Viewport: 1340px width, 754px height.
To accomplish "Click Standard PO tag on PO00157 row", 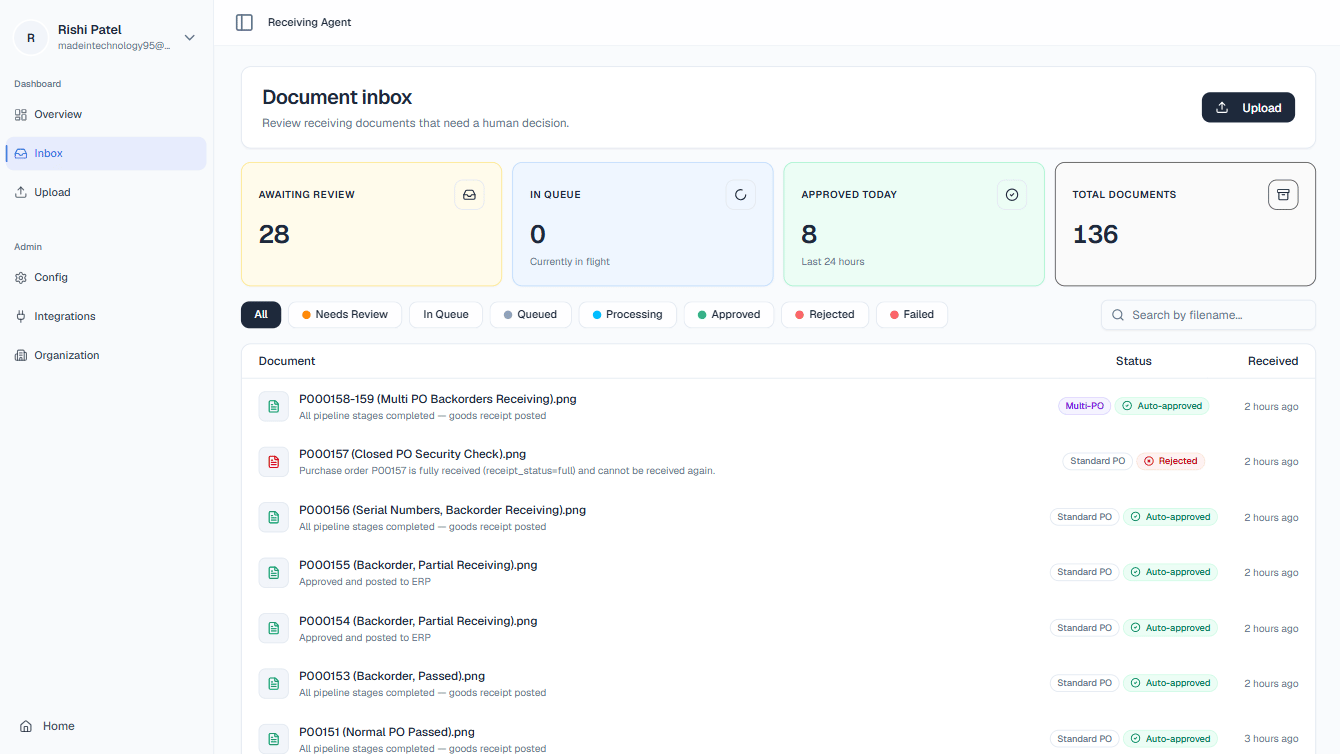I will [1097, 462].
